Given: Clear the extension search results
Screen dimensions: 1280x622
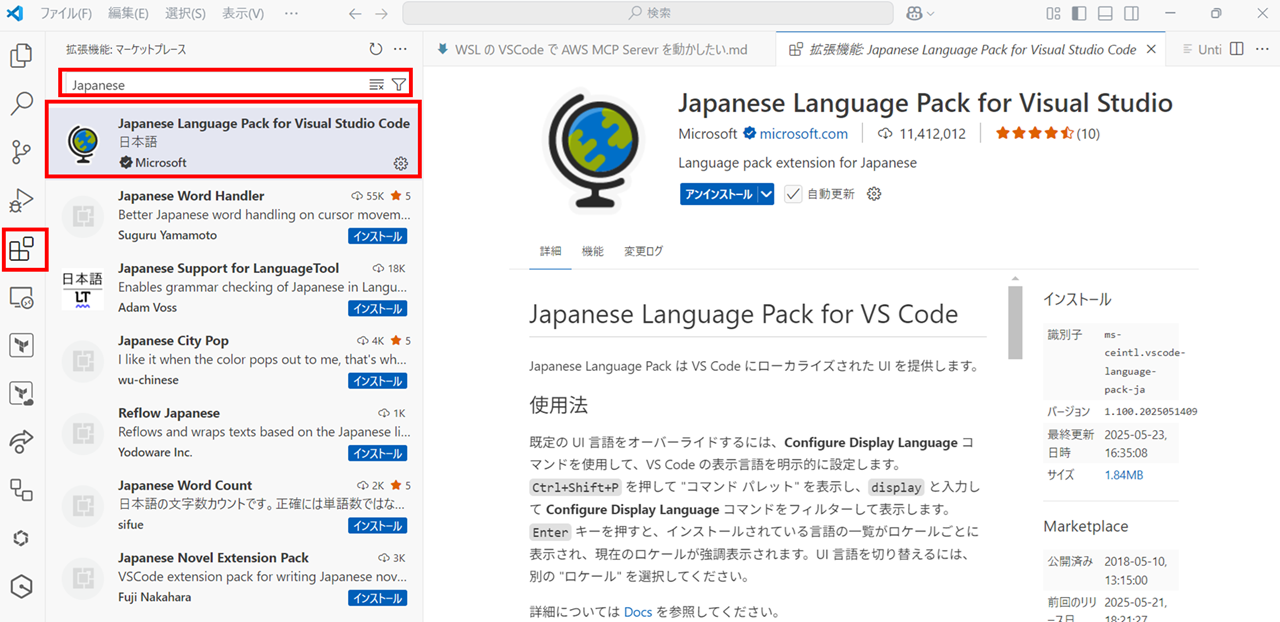Looking at the screenshot, I should coord(376,85).
